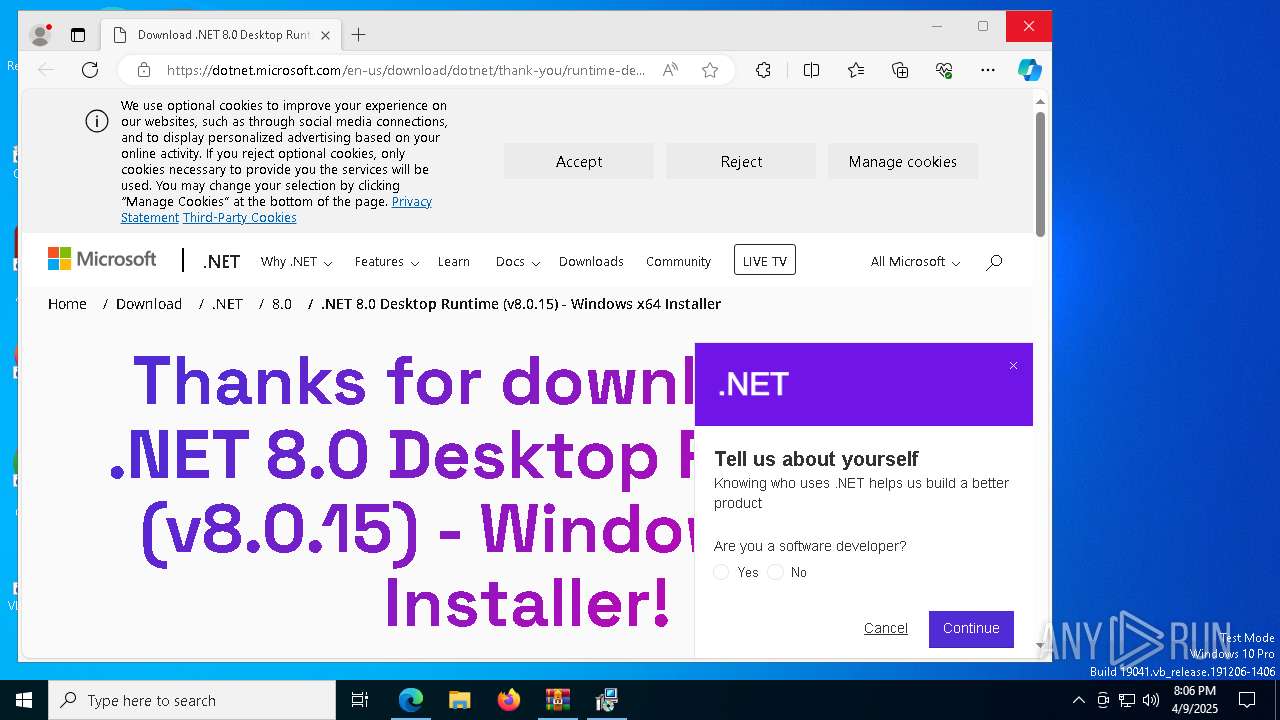Open the installer app on taskbar
Image resolution: width=1280 pixels, height=720 pixels.
pos(606,700)
